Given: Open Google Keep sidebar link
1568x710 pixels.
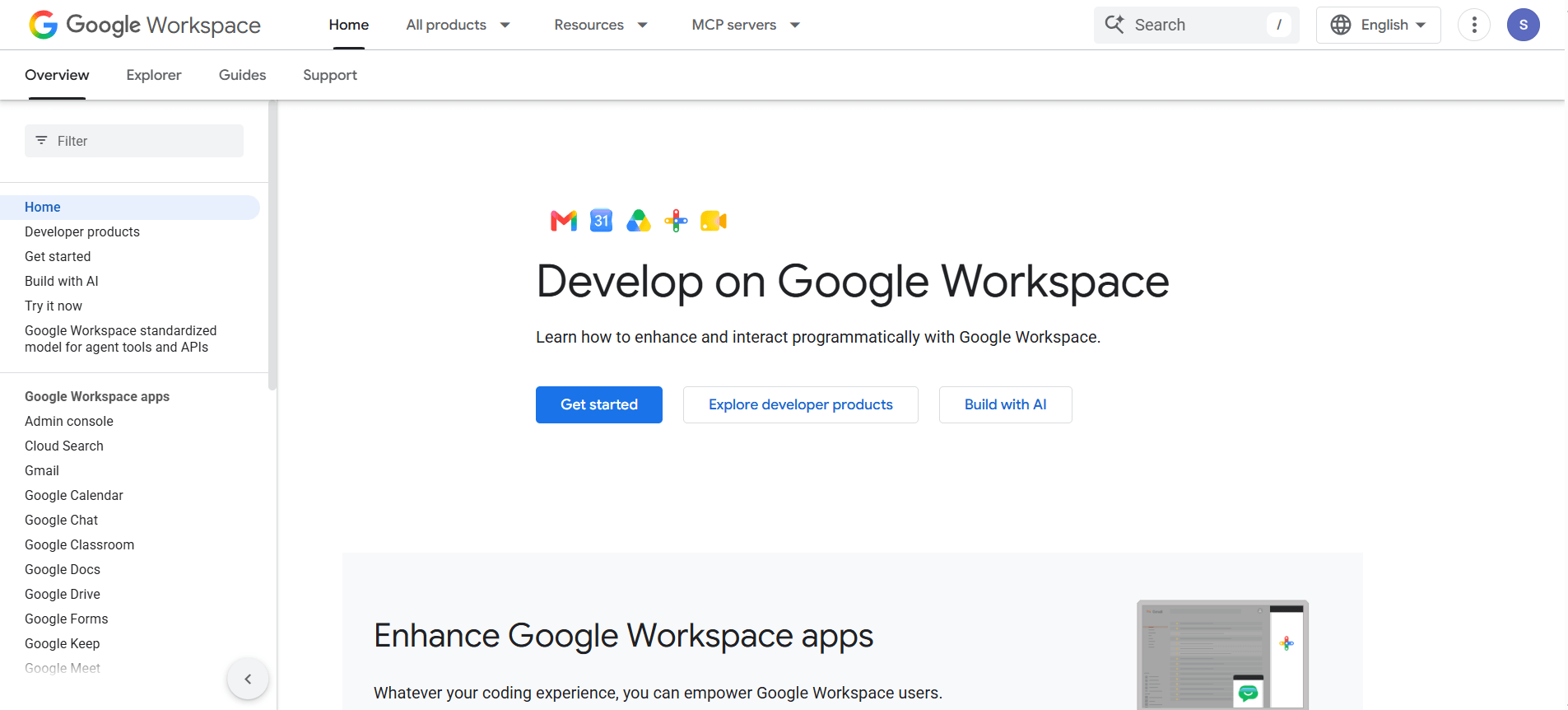Looking at the screenshot, I should pos(63,643).
